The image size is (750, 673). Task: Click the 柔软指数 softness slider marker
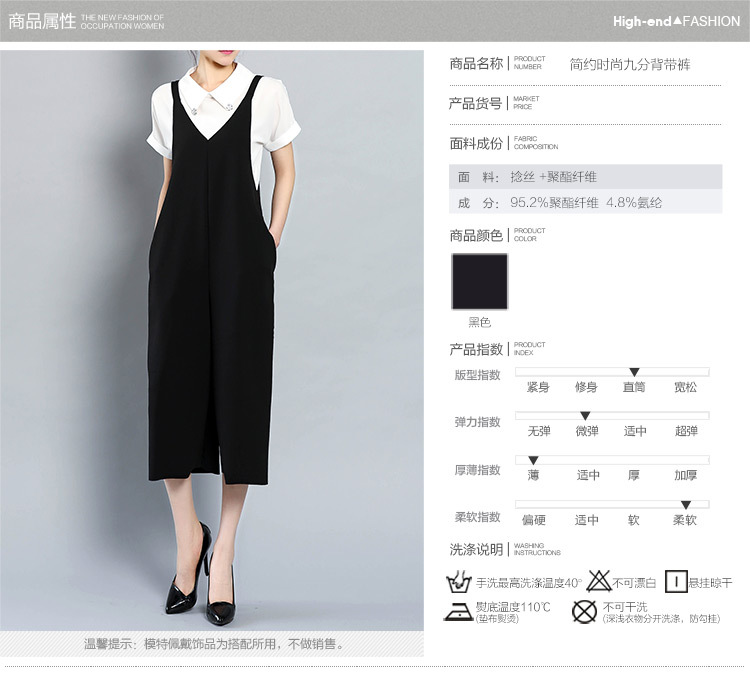[x=686, y=505]
